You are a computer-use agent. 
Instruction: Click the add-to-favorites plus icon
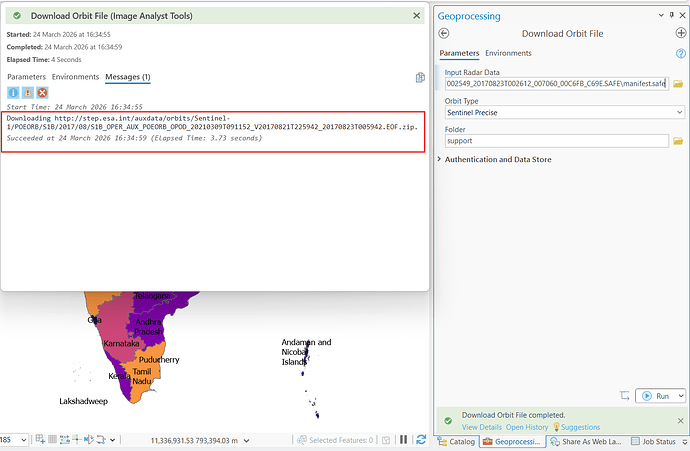point(680,34)
